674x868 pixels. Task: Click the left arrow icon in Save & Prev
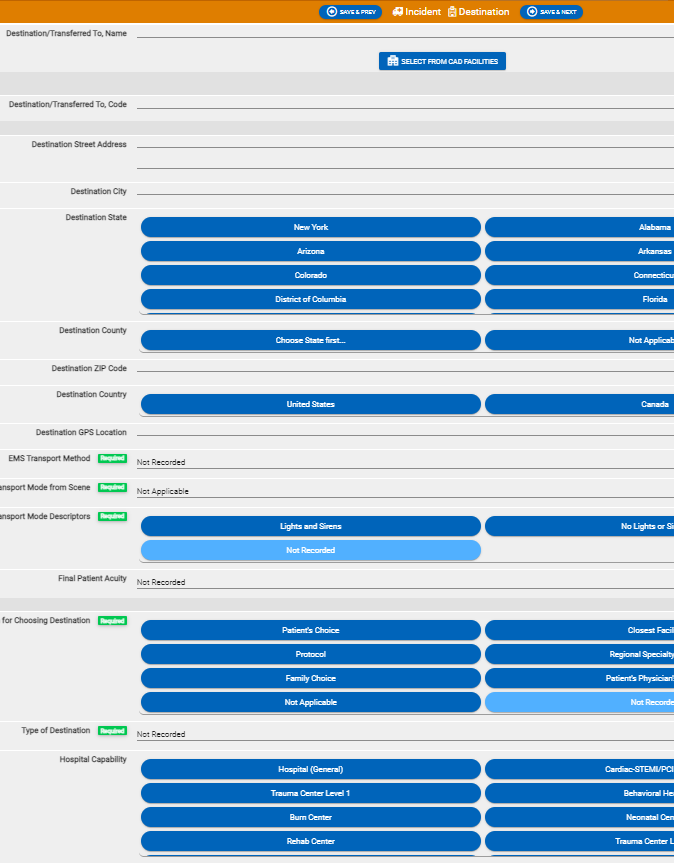tap(332, 12)
